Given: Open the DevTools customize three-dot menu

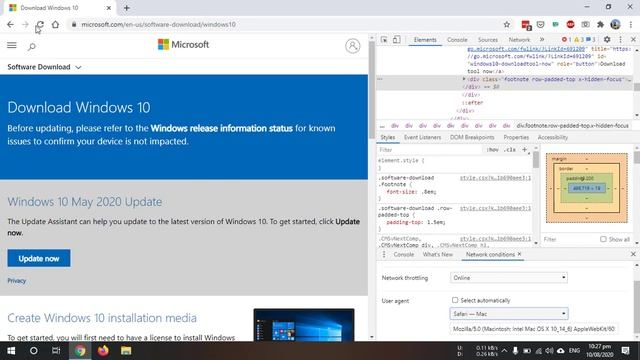Looking at the screenshot, I should pos(620,40).
